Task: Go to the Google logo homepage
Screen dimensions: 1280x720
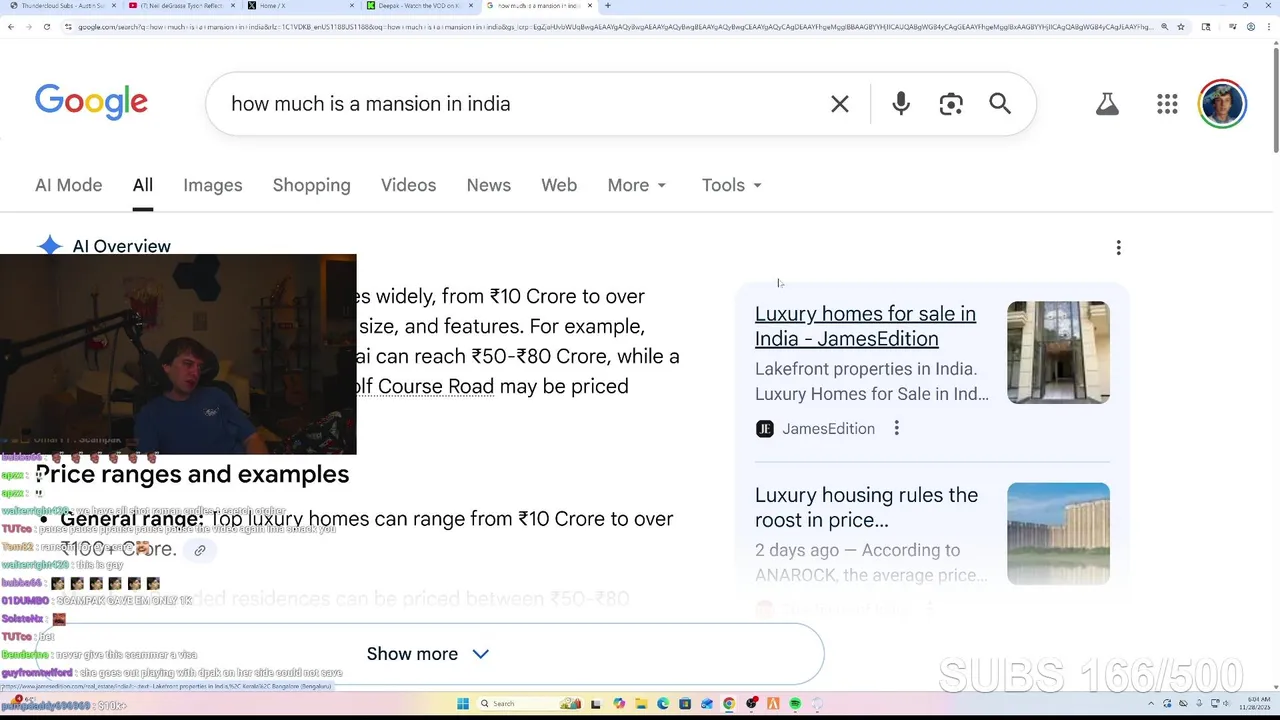Action: pos(91,102)
